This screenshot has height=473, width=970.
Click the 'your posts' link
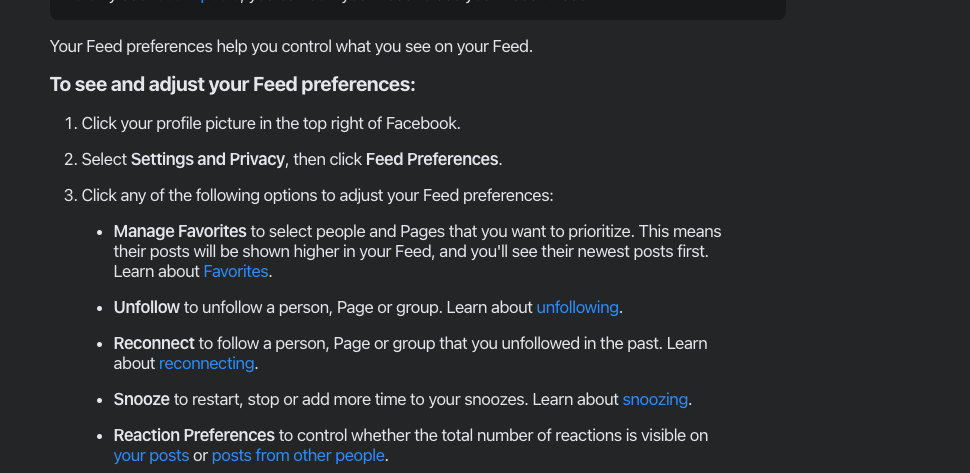[x=152, y=456]
